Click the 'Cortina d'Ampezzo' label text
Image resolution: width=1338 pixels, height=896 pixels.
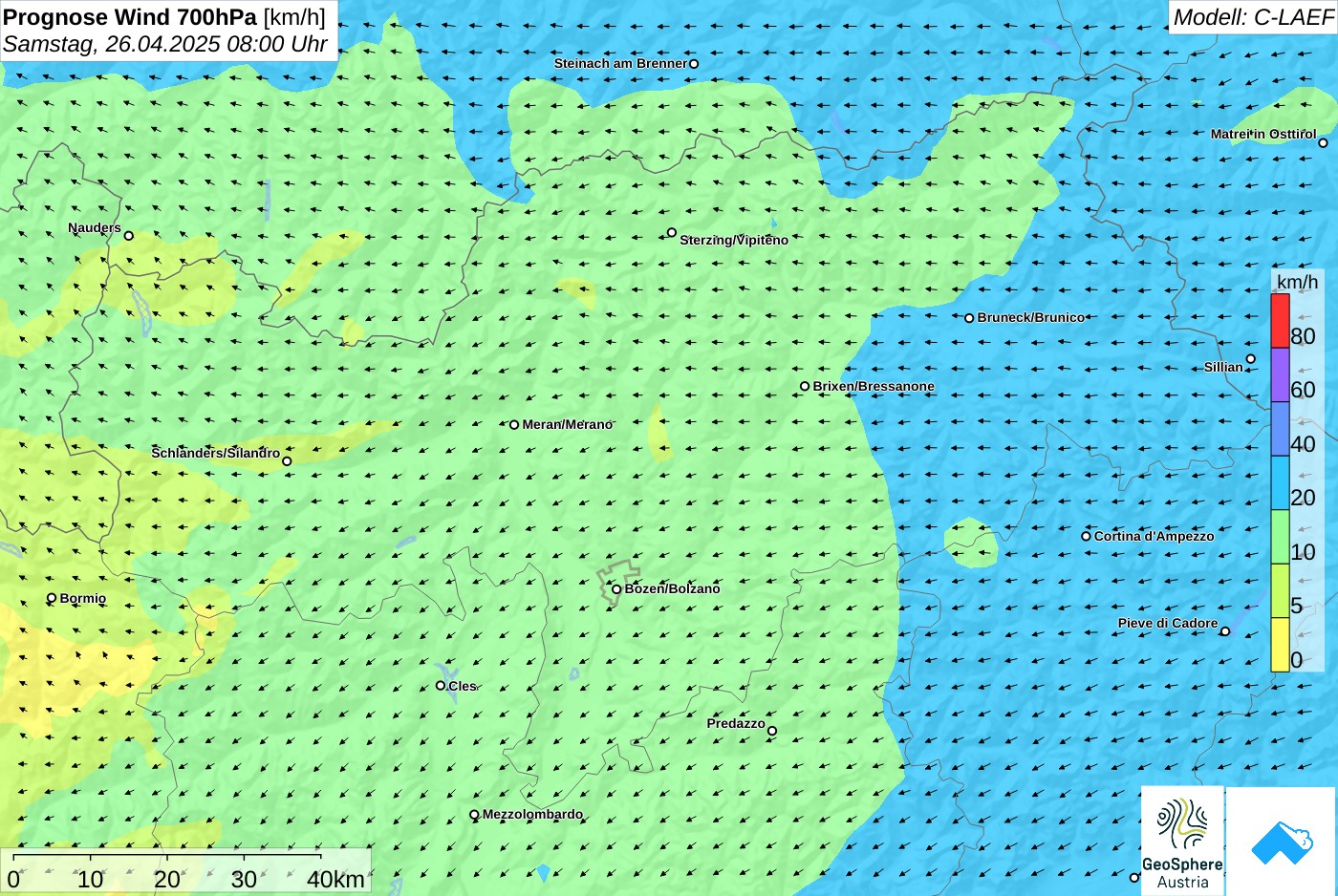[x=1154, y=537]
